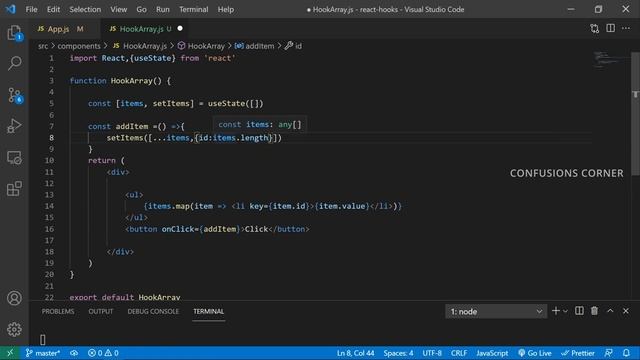Click the unsaved dot on HookArray.js tab
The image size is (640, 360).
[180, 29]
